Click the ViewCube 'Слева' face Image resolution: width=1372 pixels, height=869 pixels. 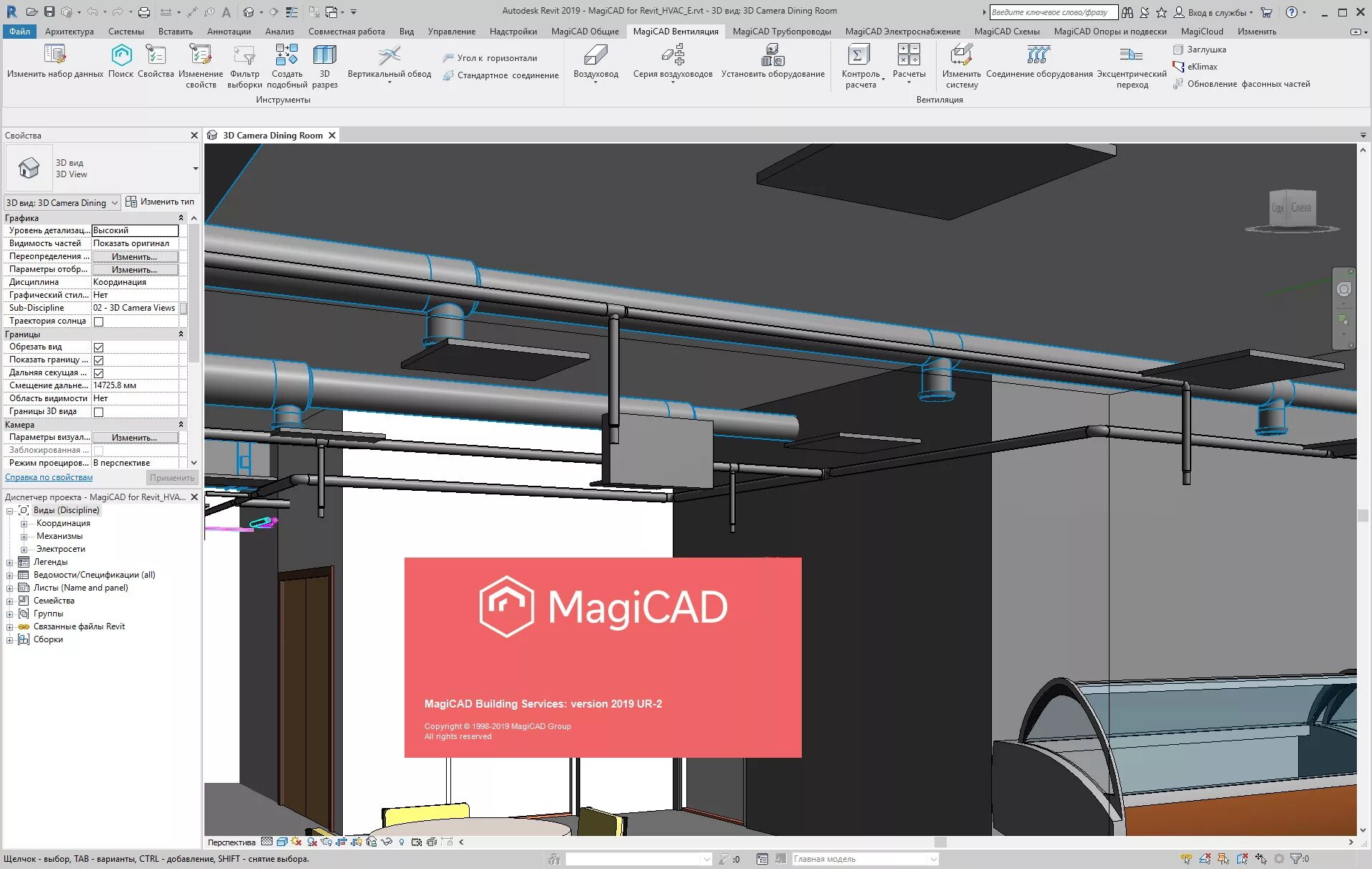pyautogui.click(x=1301, y=208)
